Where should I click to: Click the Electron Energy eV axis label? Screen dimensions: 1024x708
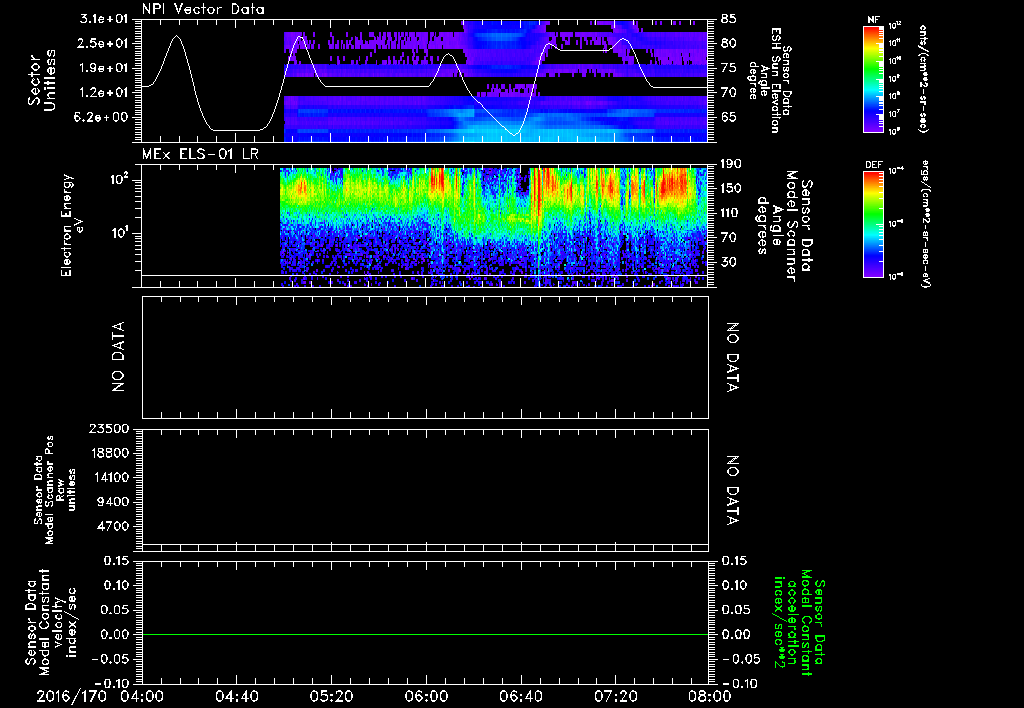coord(72,225)
